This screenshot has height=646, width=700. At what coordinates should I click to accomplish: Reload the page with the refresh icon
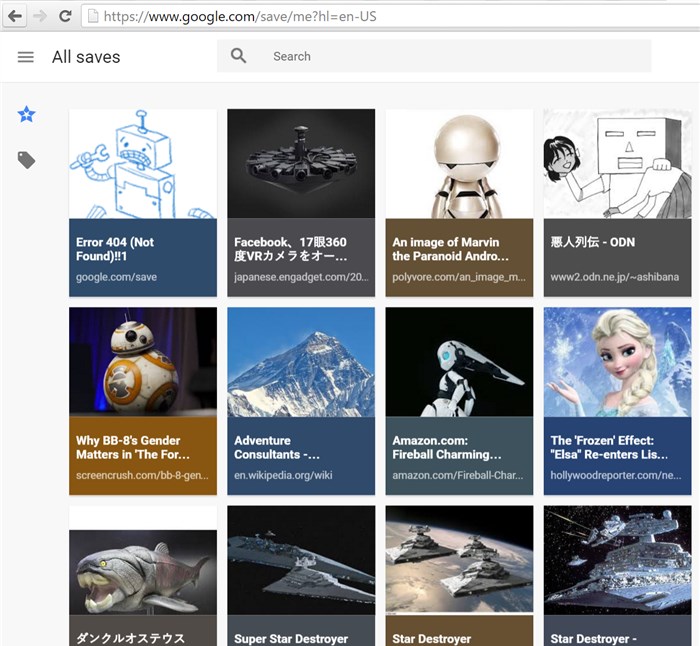tap(65, 17)
